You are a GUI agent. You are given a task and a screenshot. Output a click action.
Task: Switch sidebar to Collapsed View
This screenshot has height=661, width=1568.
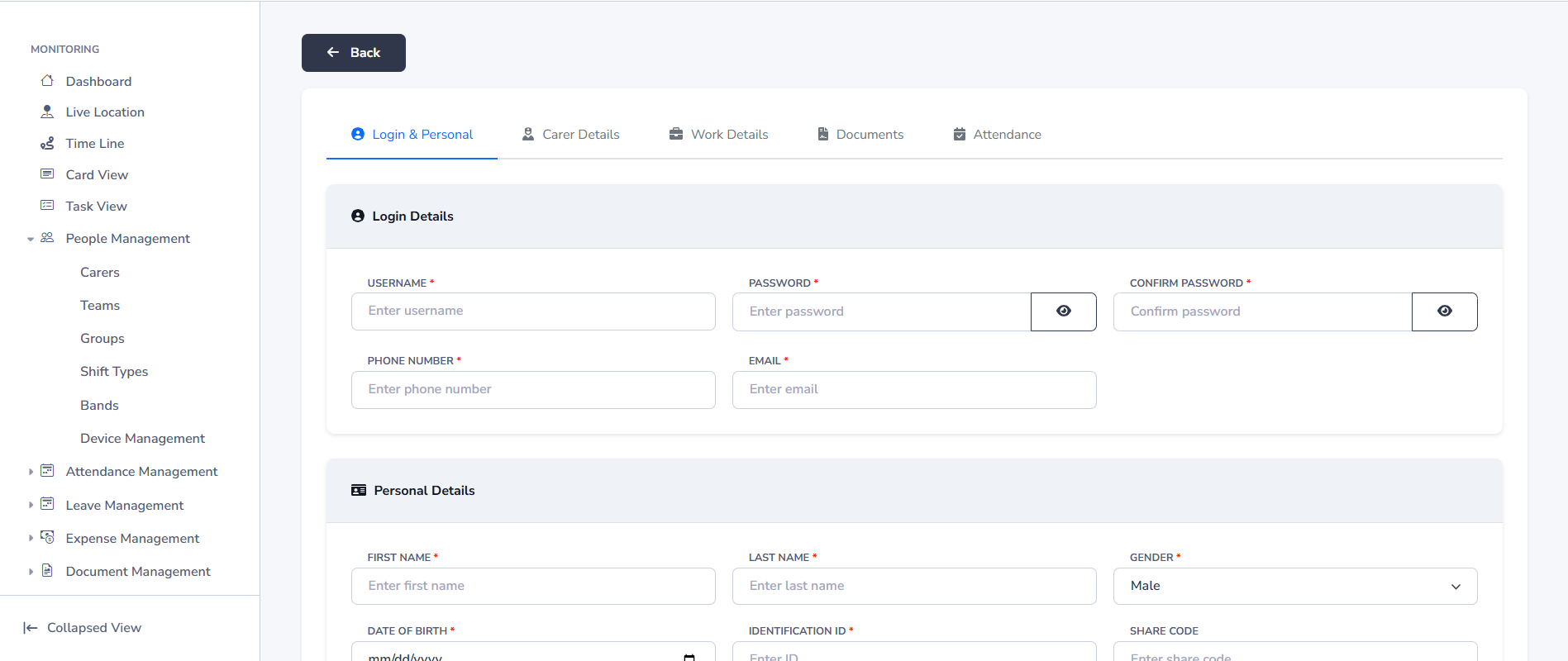click(x=83, y=628)
